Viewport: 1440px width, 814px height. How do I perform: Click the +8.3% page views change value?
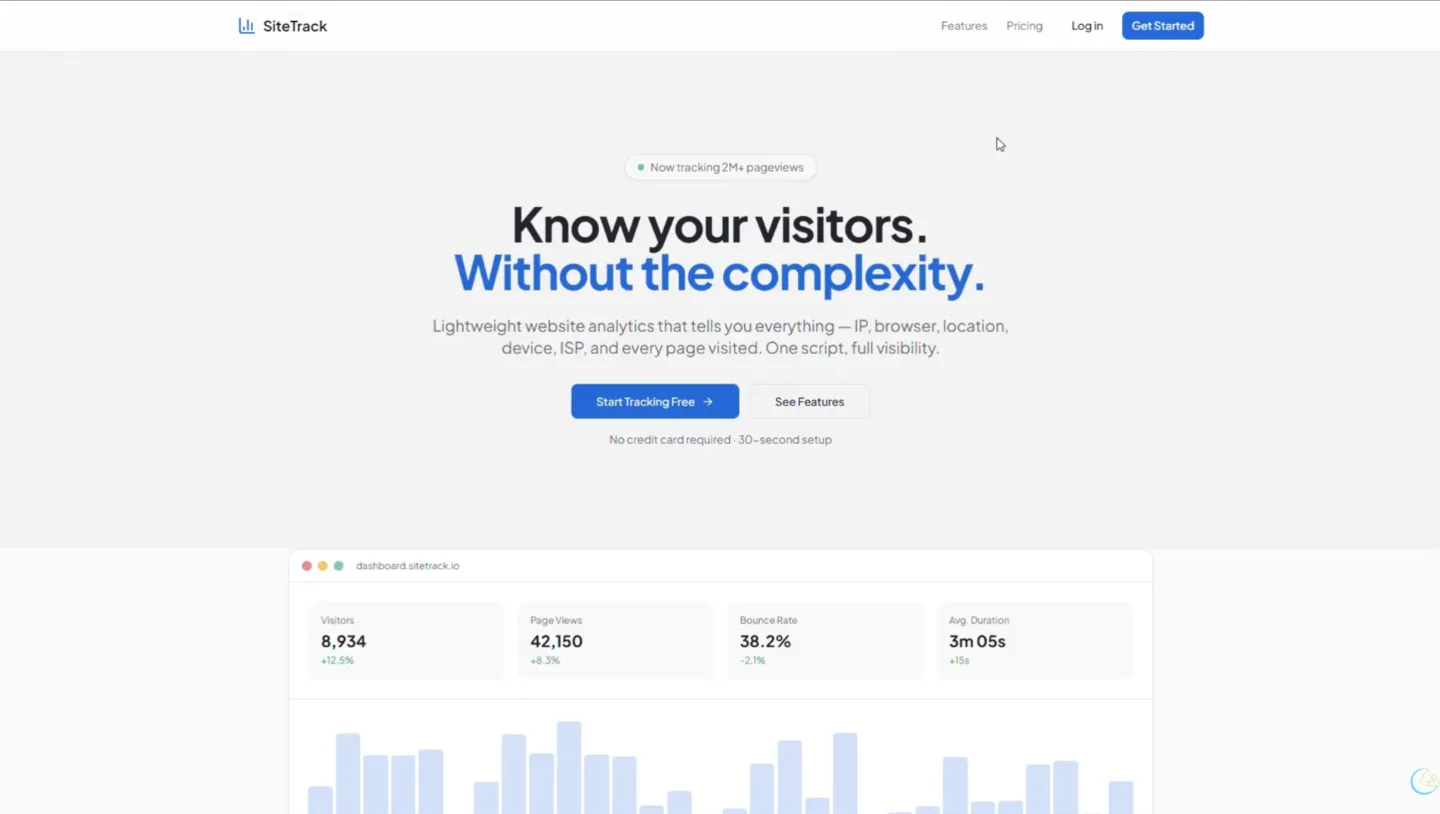pos(545,661)
